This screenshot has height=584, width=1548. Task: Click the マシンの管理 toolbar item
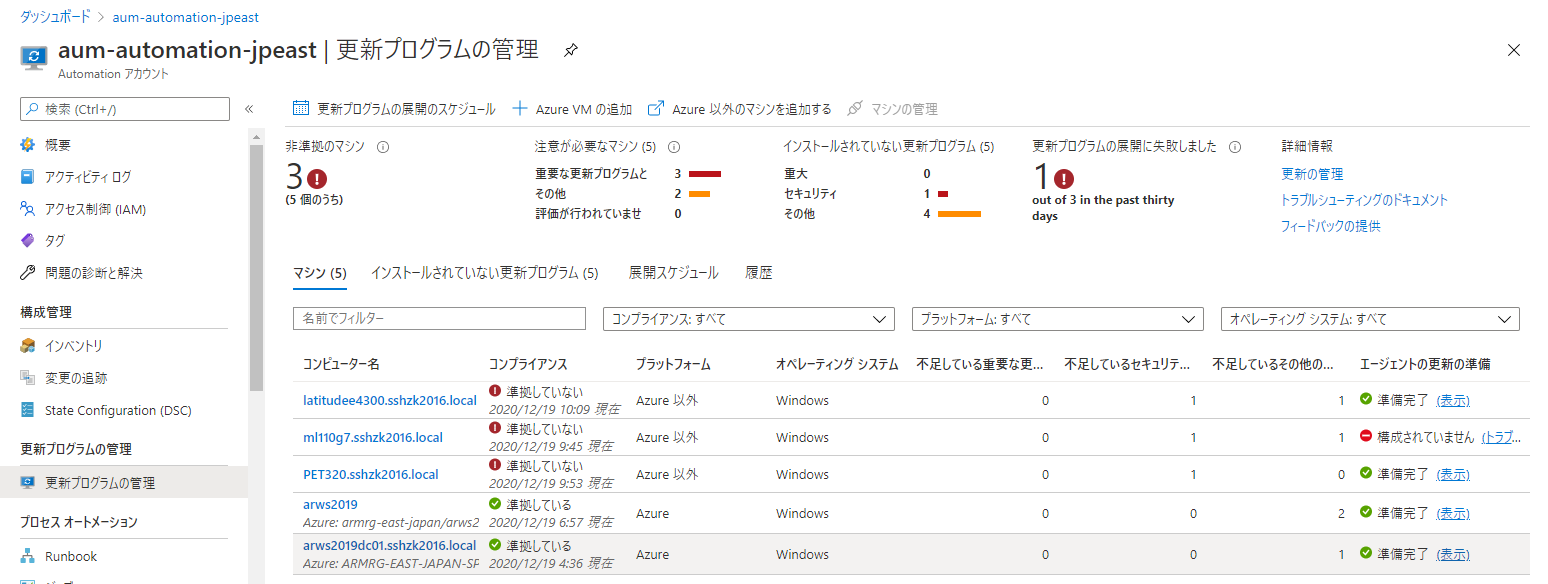pyautogui.click(x=892, y=109)
